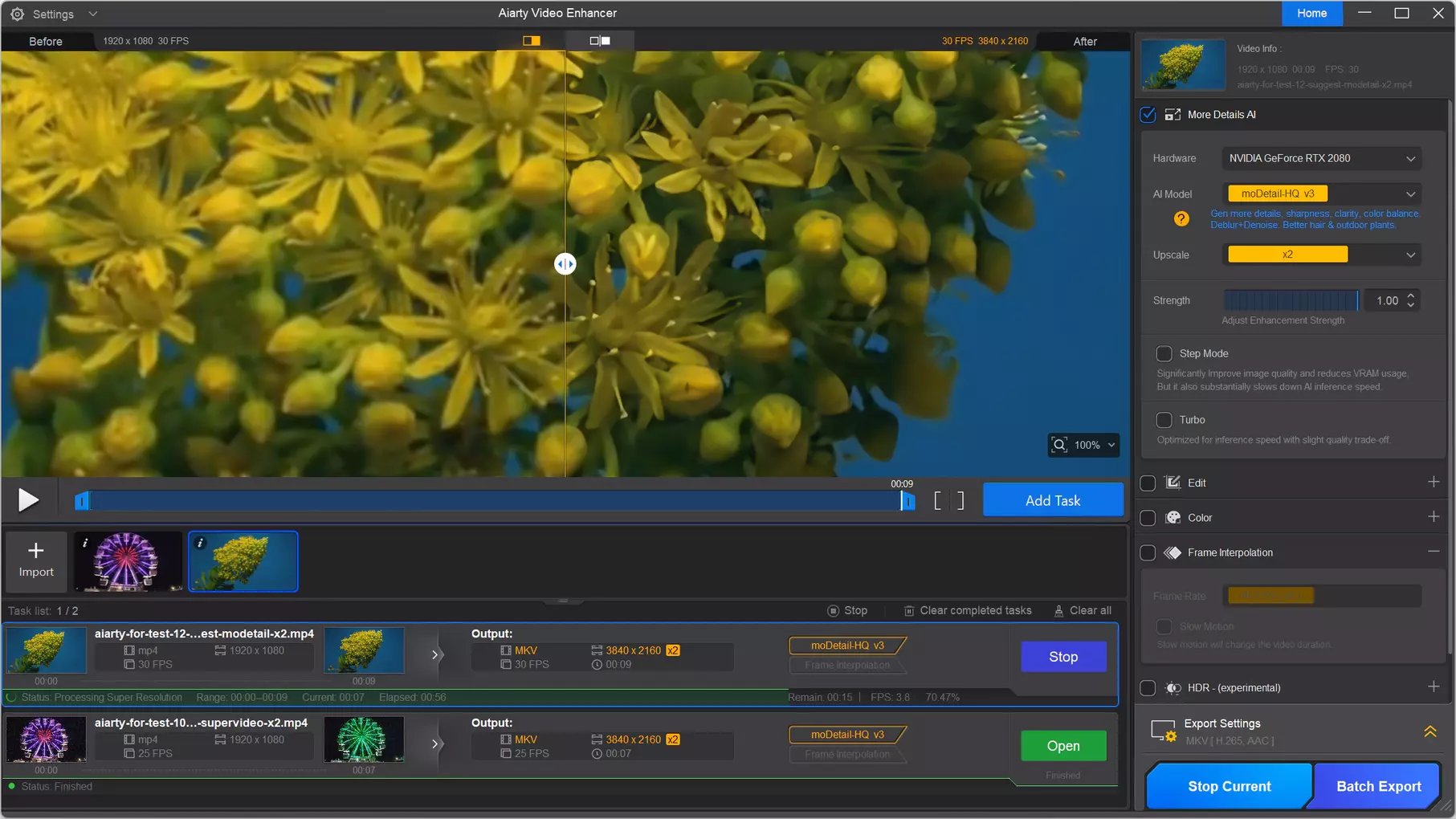Select the split-view compare mode icon
The width and height of the screenshot is (1456, 819).
click(x=531, y=41)
